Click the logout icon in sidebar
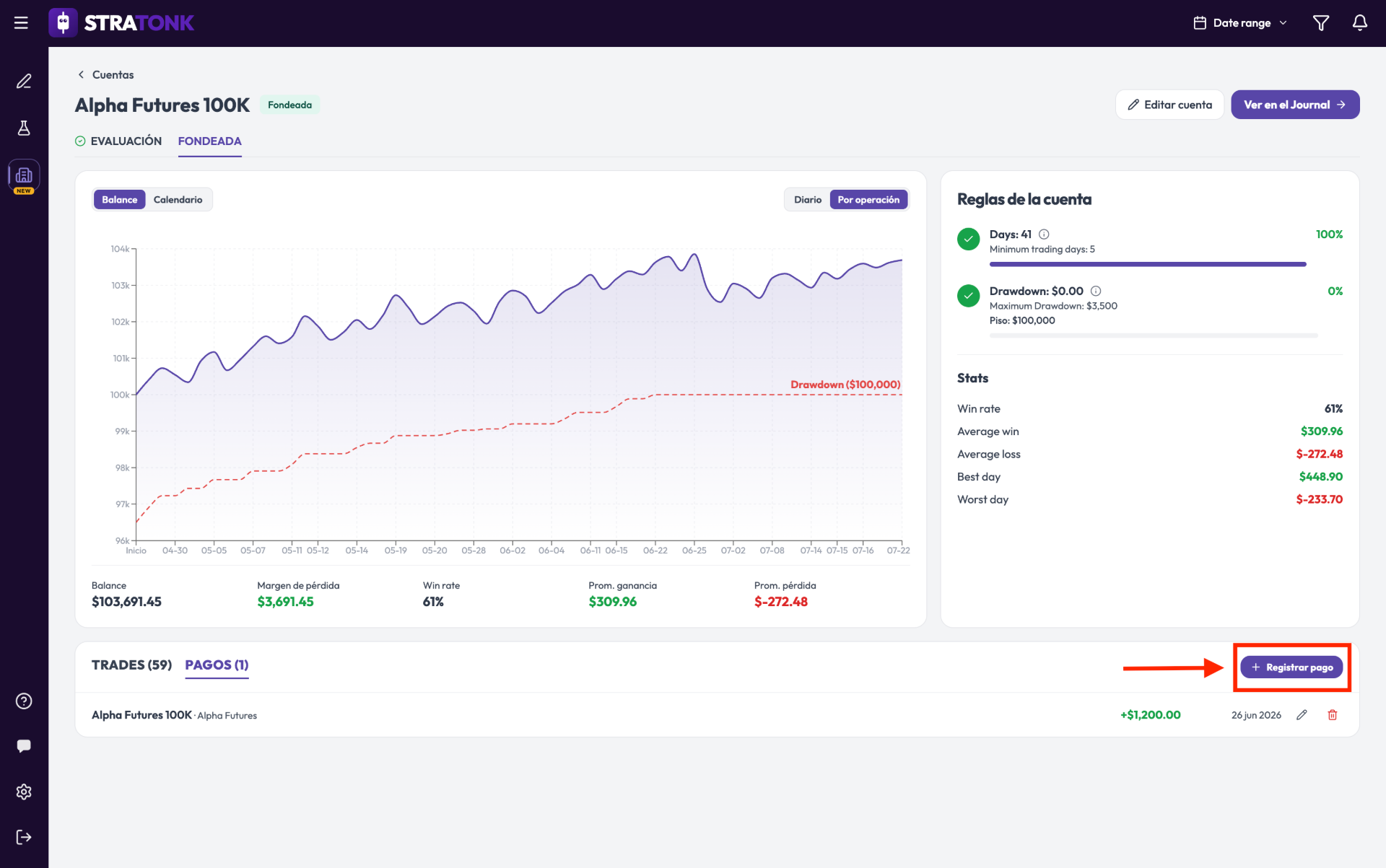Viewport: 1386px width, 868px height. click(x=24, y=837)
